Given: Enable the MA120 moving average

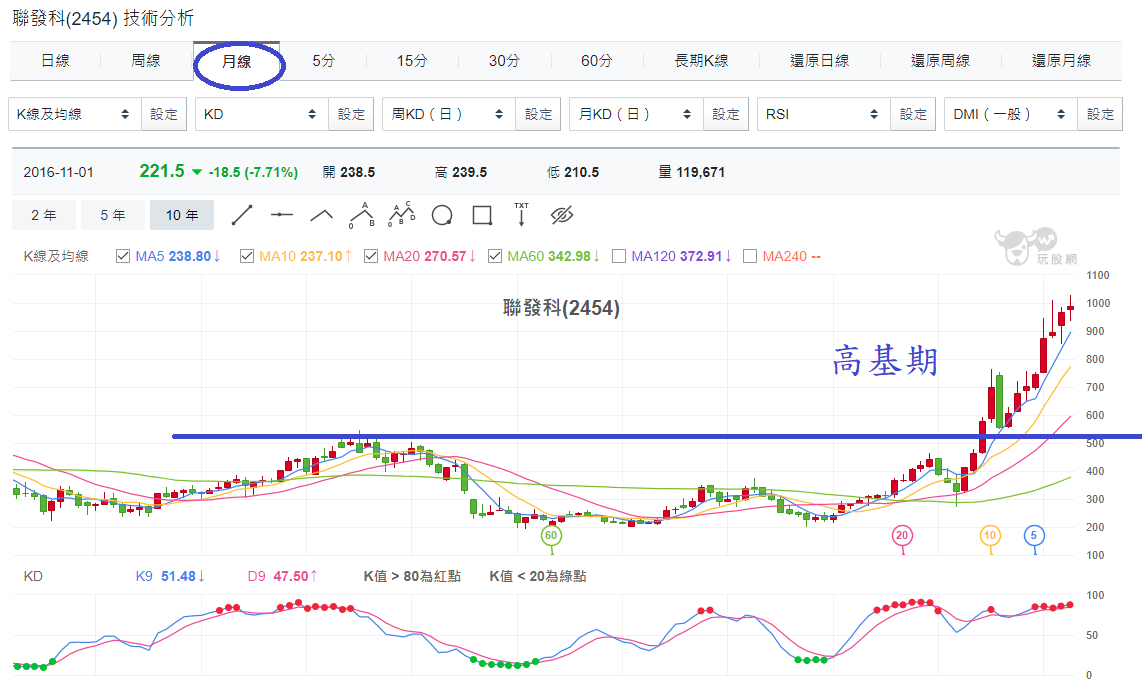Looking at the screenshot, I should pyautogui.click(x=619, y=256).
